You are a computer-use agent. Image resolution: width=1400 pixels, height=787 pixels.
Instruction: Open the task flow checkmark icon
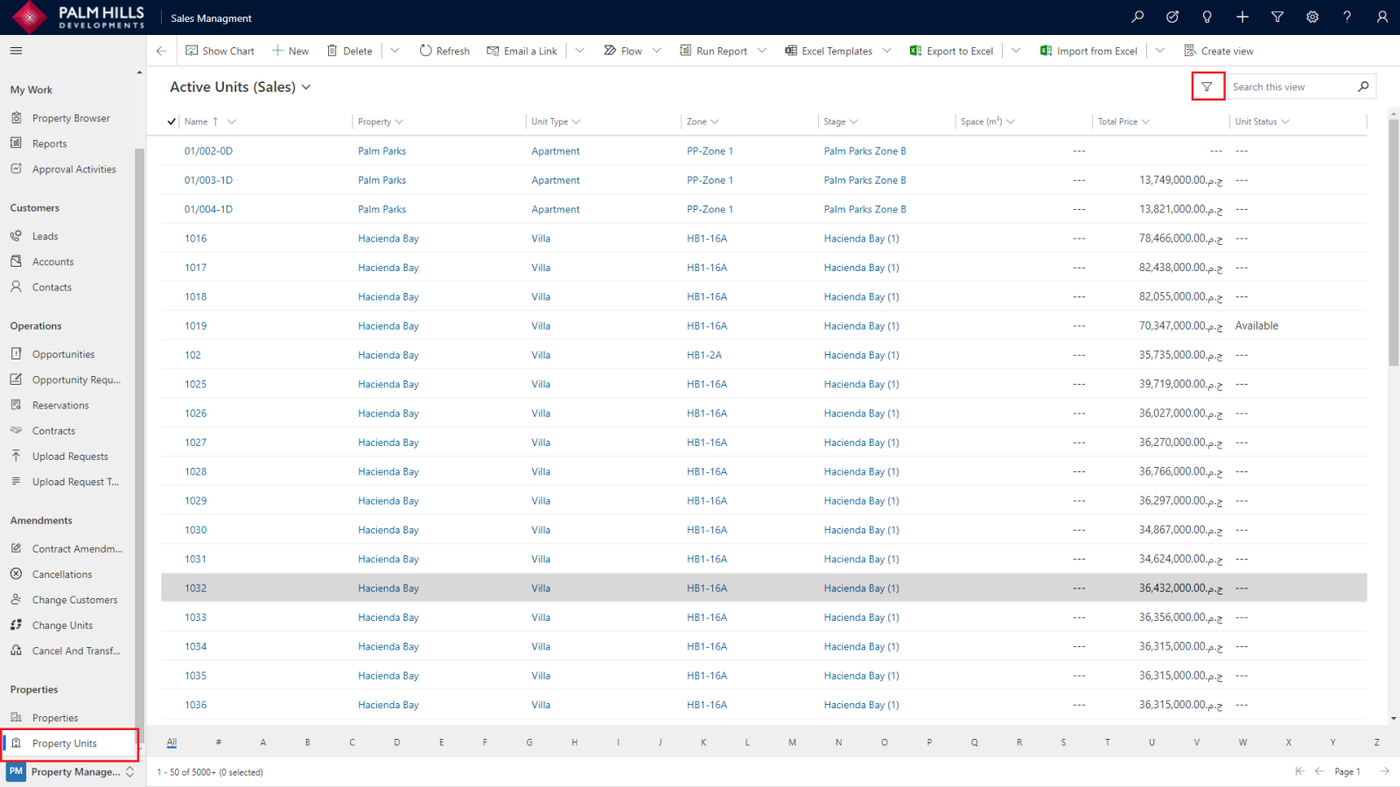(x=1172, y=17)
